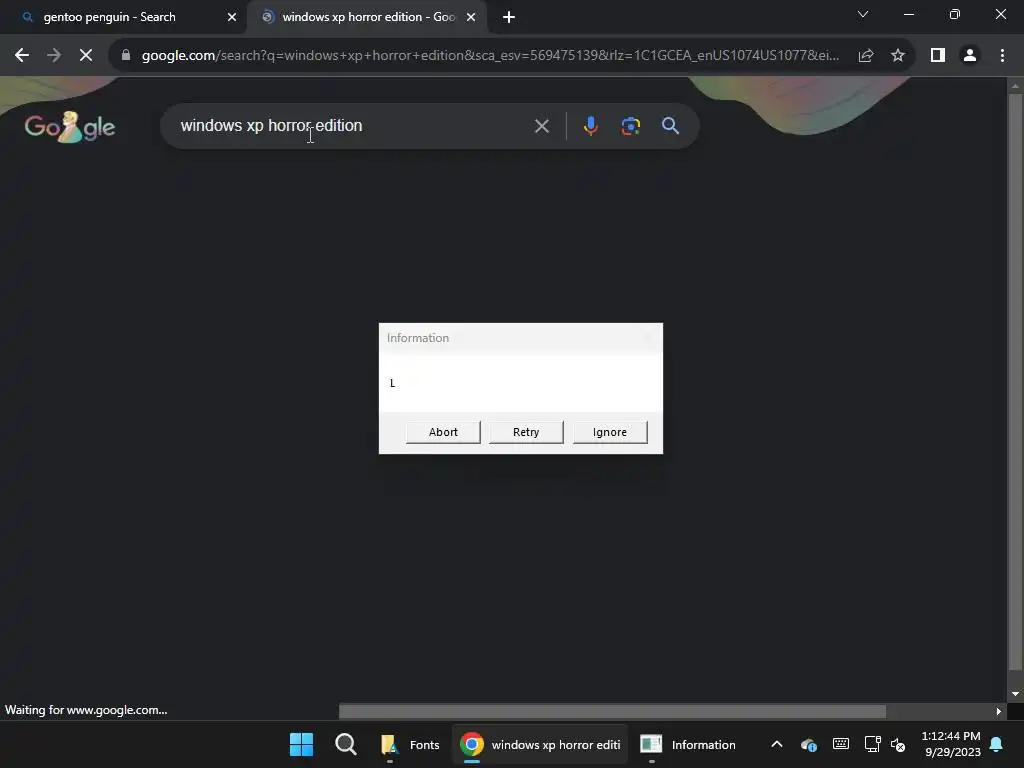Image resolution: width=1024 pixels, height=768 pixels.
Task: Click the Abort button in Information dialog
Action: (x=443, y=432)
